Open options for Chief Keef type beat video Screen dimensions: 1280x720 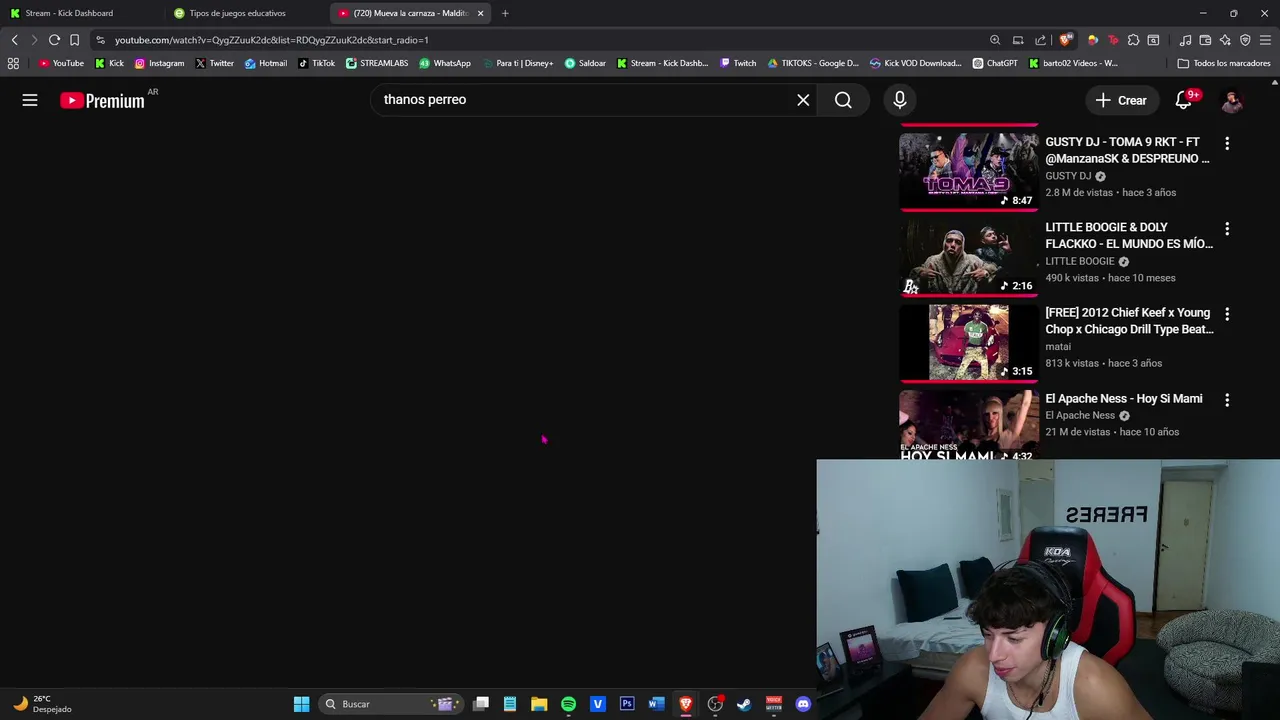click(1227, 314)
